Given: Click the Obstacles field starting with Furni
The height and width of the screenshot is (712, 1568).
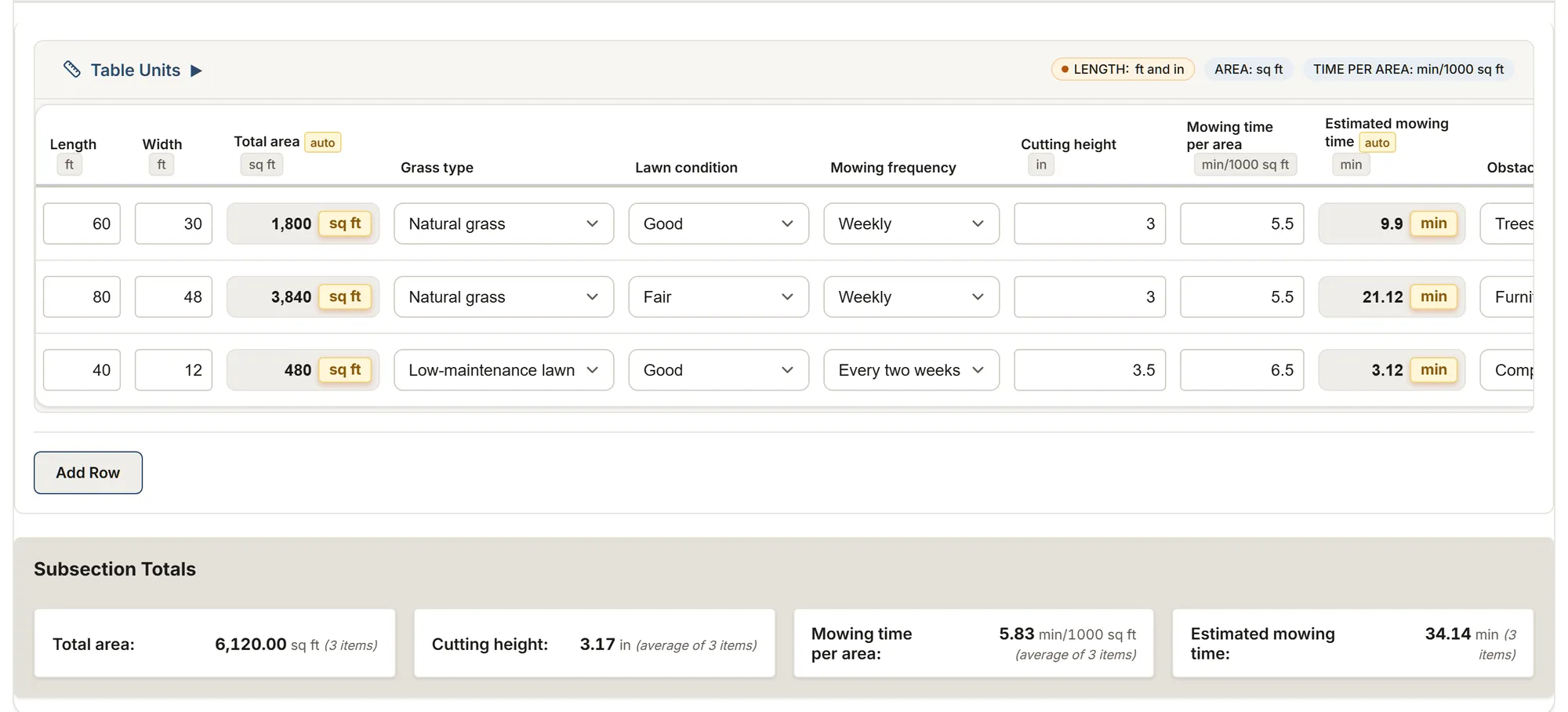Looking at the screenshot, I should [x=1507, y=296].
